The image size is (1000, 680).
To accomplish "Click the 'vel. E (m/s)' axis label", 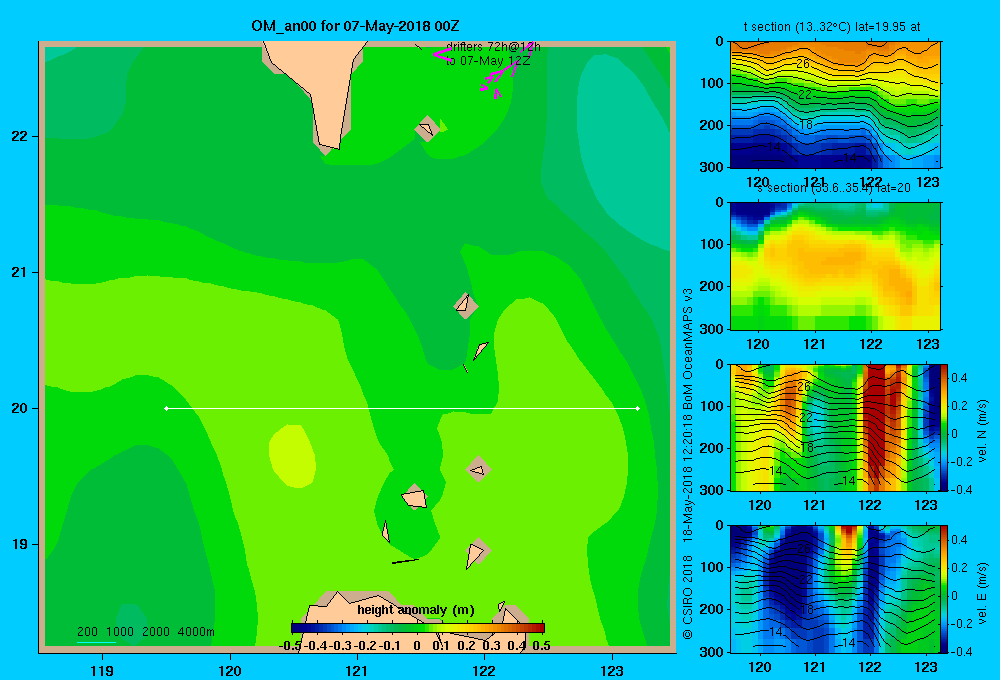I will tap(983, 593).
